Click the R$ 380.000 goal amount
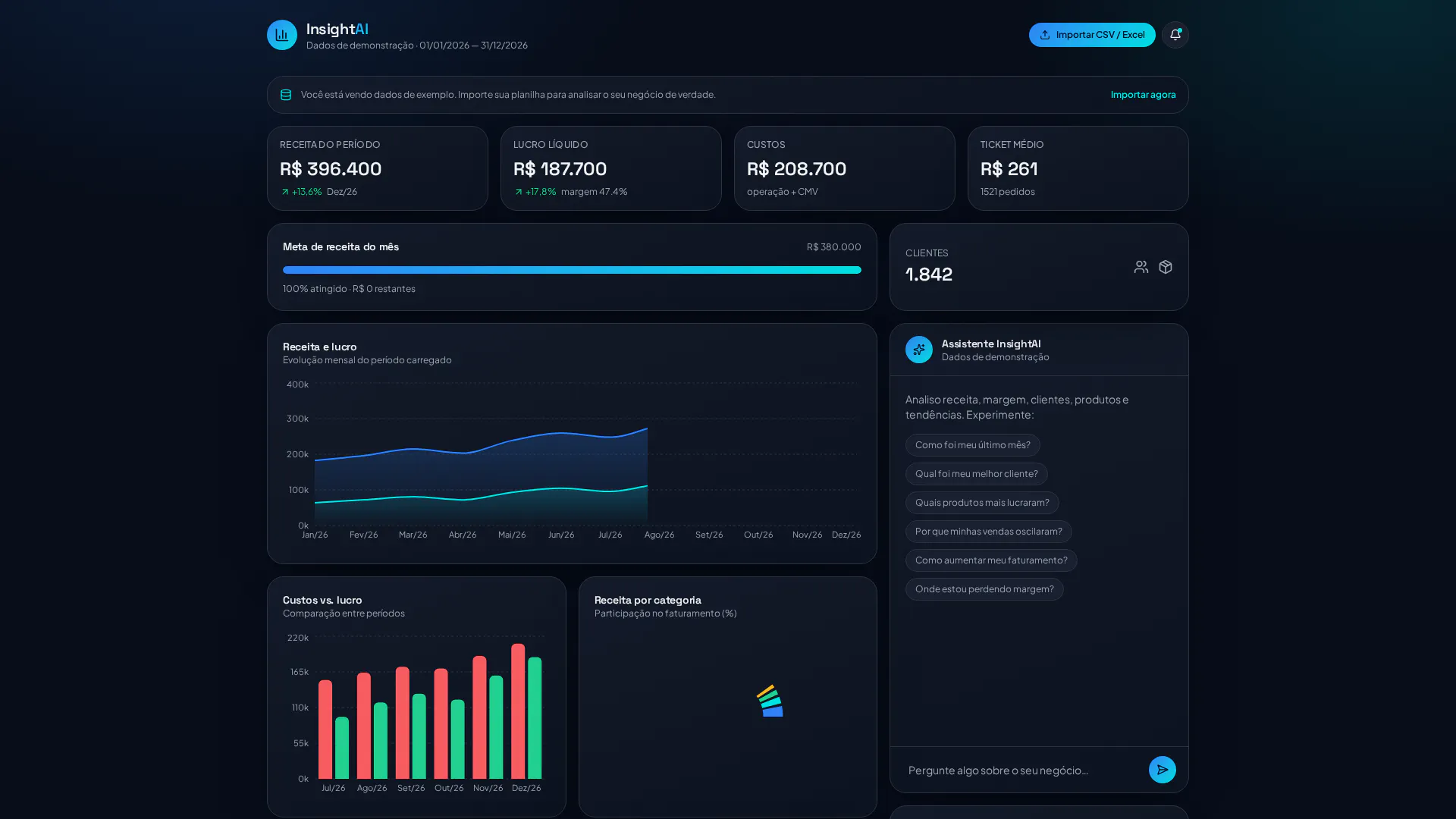 point(834,247)
